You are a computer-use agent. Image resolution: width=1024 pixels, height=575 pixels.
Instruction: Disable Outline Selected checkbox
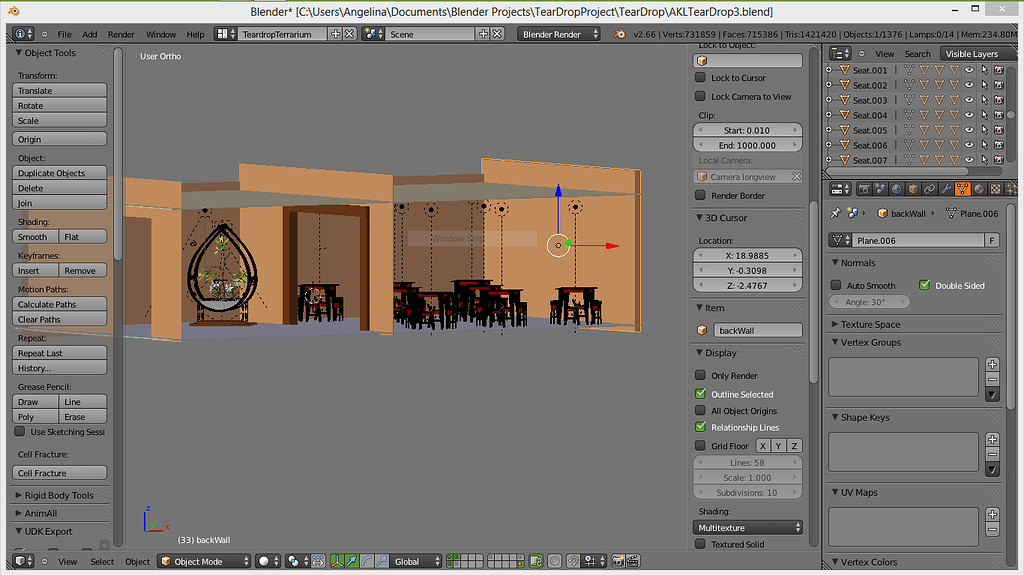pos(700,394)
